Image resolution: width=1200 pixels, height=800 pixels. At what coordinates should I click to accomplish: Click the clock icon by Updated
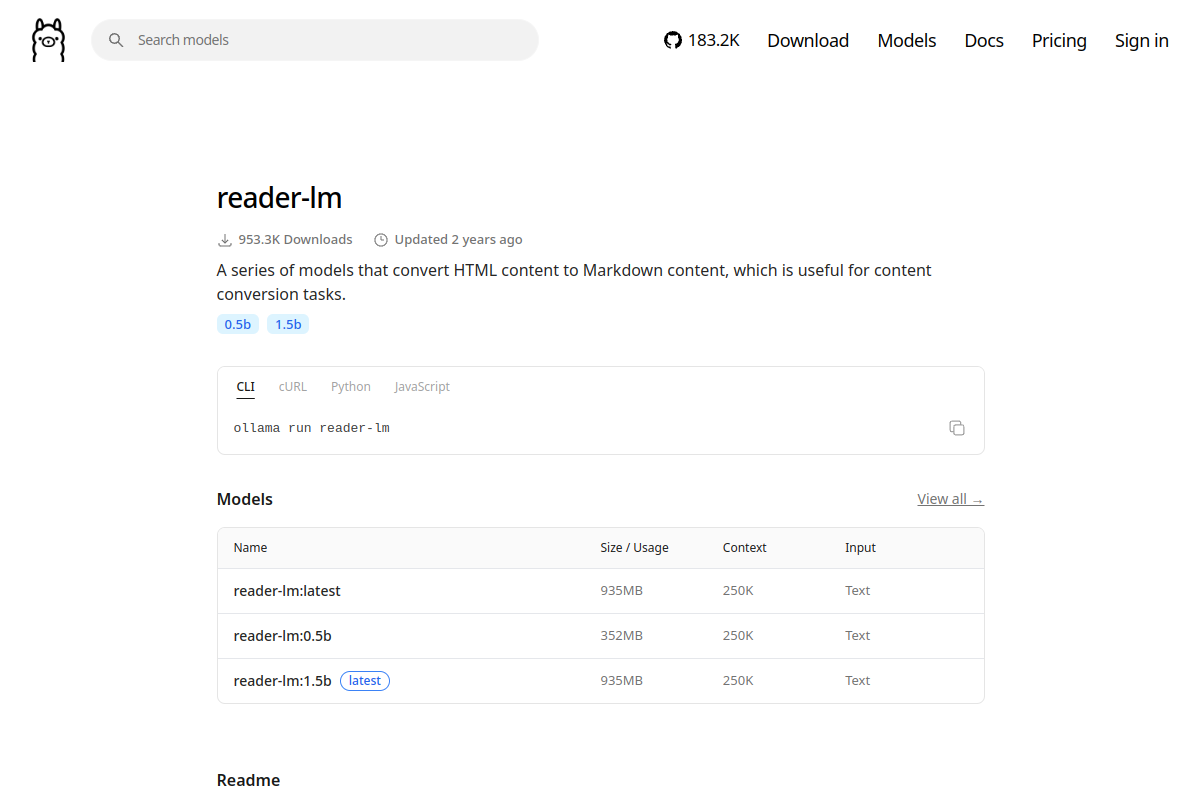click(381, 240)
